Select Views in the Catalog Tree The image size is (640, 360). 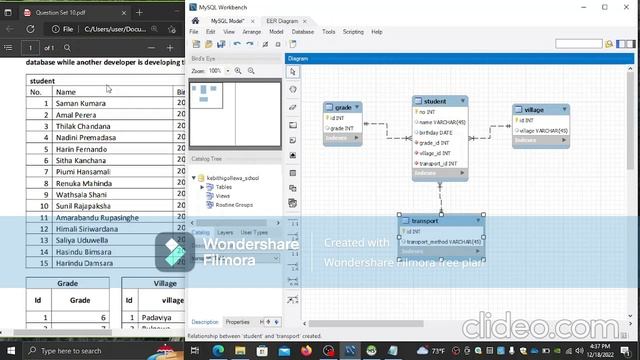pos(222,196)
